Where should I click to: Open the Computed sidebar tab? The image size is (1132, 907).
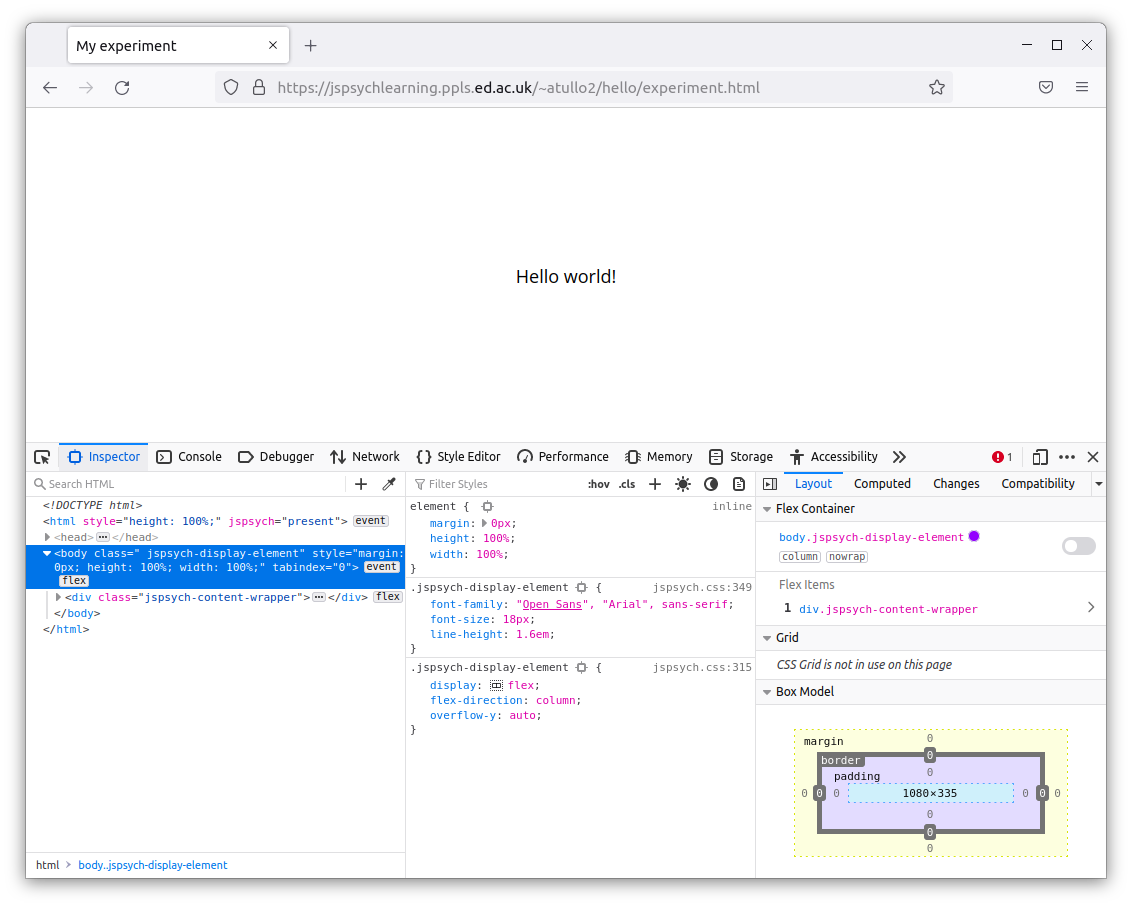pos(882,484)
